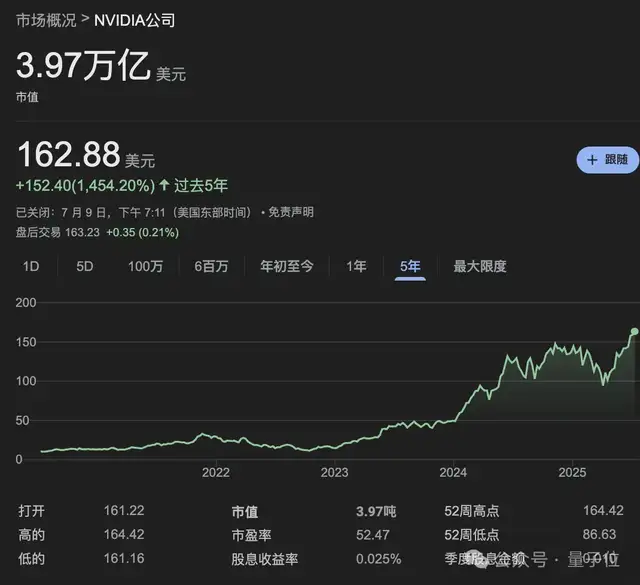Select the 年初至今 year-to-date tab
This screenshot has width=640, height=585.
tap(286, 266)
